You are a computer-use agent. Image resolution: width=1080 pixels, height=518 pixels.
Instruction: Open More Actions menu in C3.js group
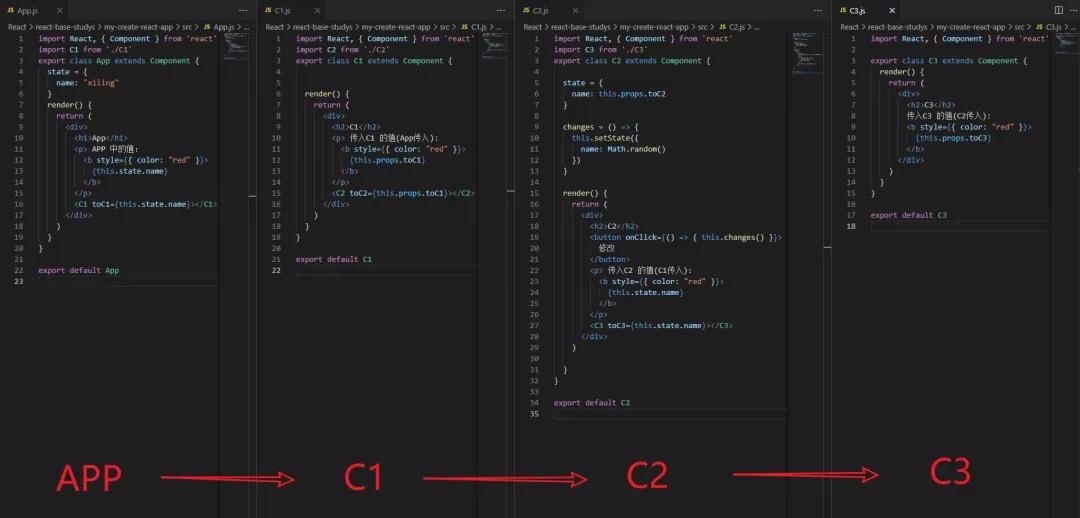pyautogui.click(x=1072, y=10)
